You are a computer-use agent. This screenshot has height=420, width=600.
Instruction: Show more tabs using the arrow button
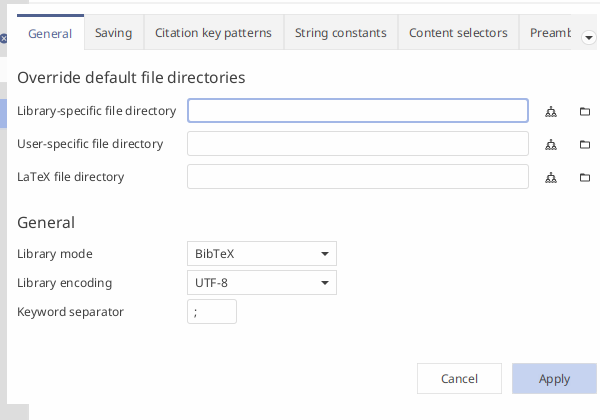point(589,37)
